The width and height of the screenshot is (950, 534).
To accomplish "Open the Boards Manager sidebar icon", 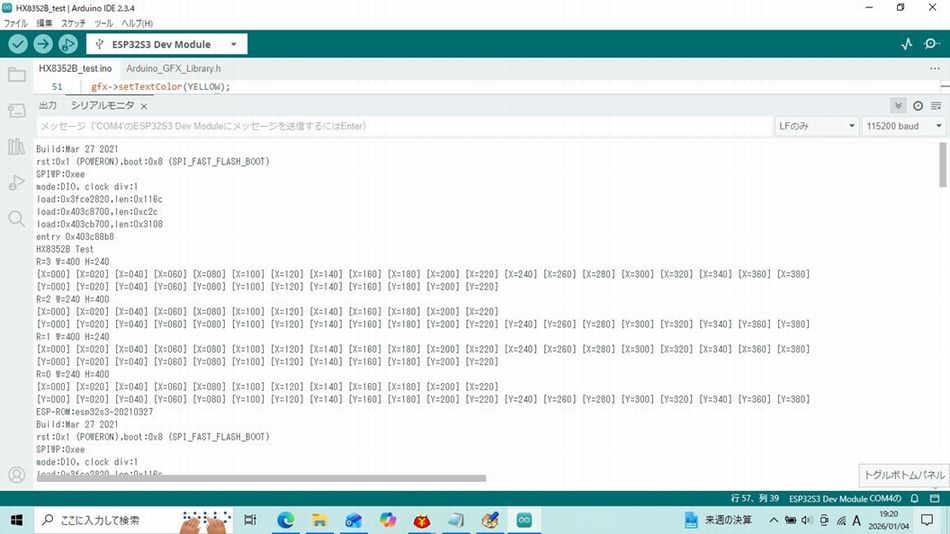I will 16,110.
